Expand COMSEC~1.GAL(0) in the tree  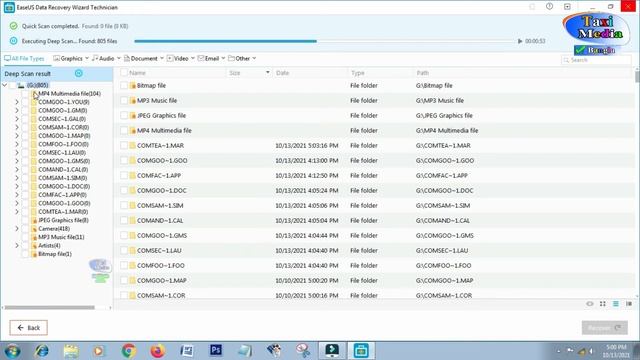[x=17, y=119]
